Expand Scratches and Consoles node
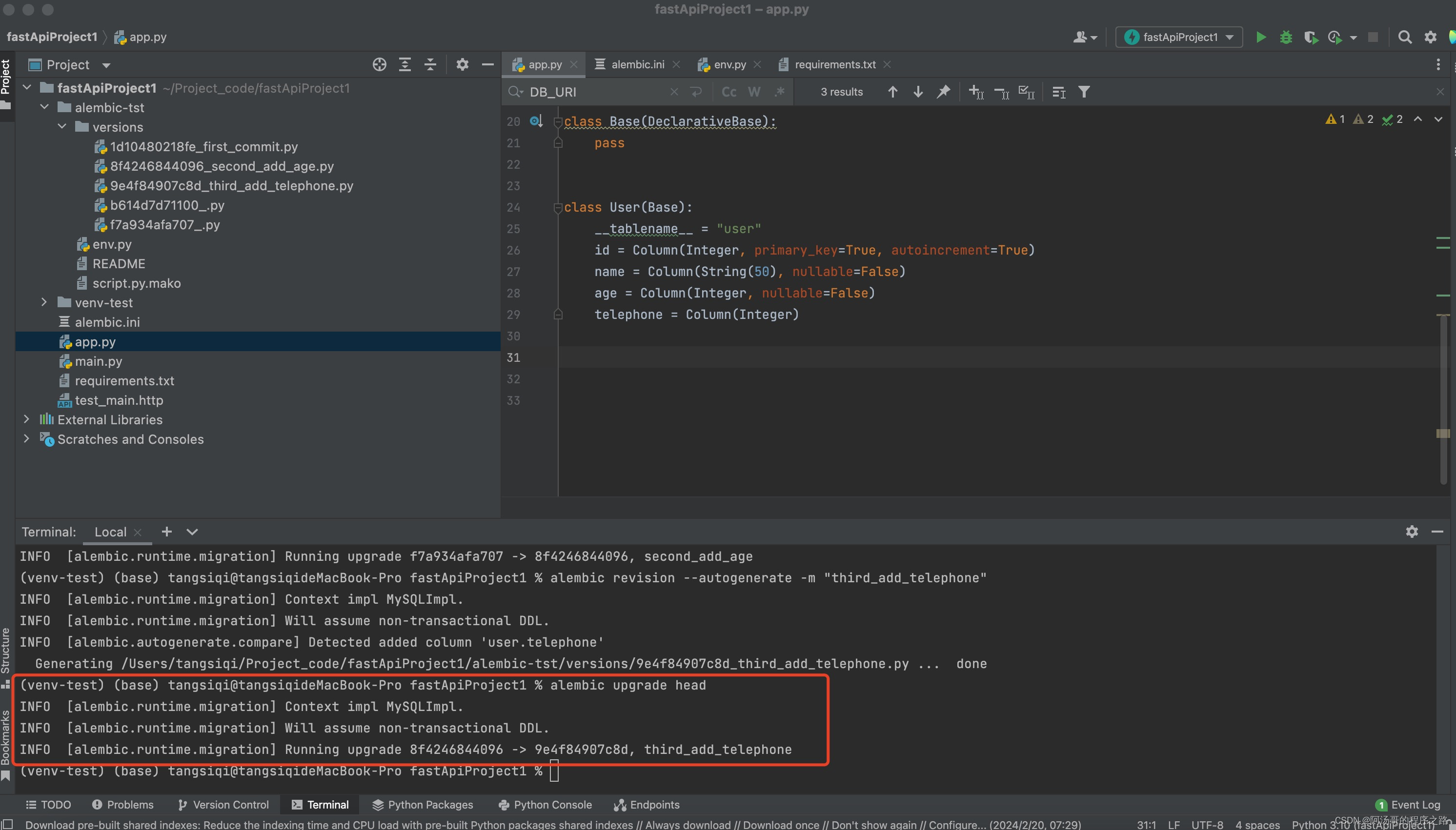1456x830 pixels. pyautogui.click(x=26, y=438)
